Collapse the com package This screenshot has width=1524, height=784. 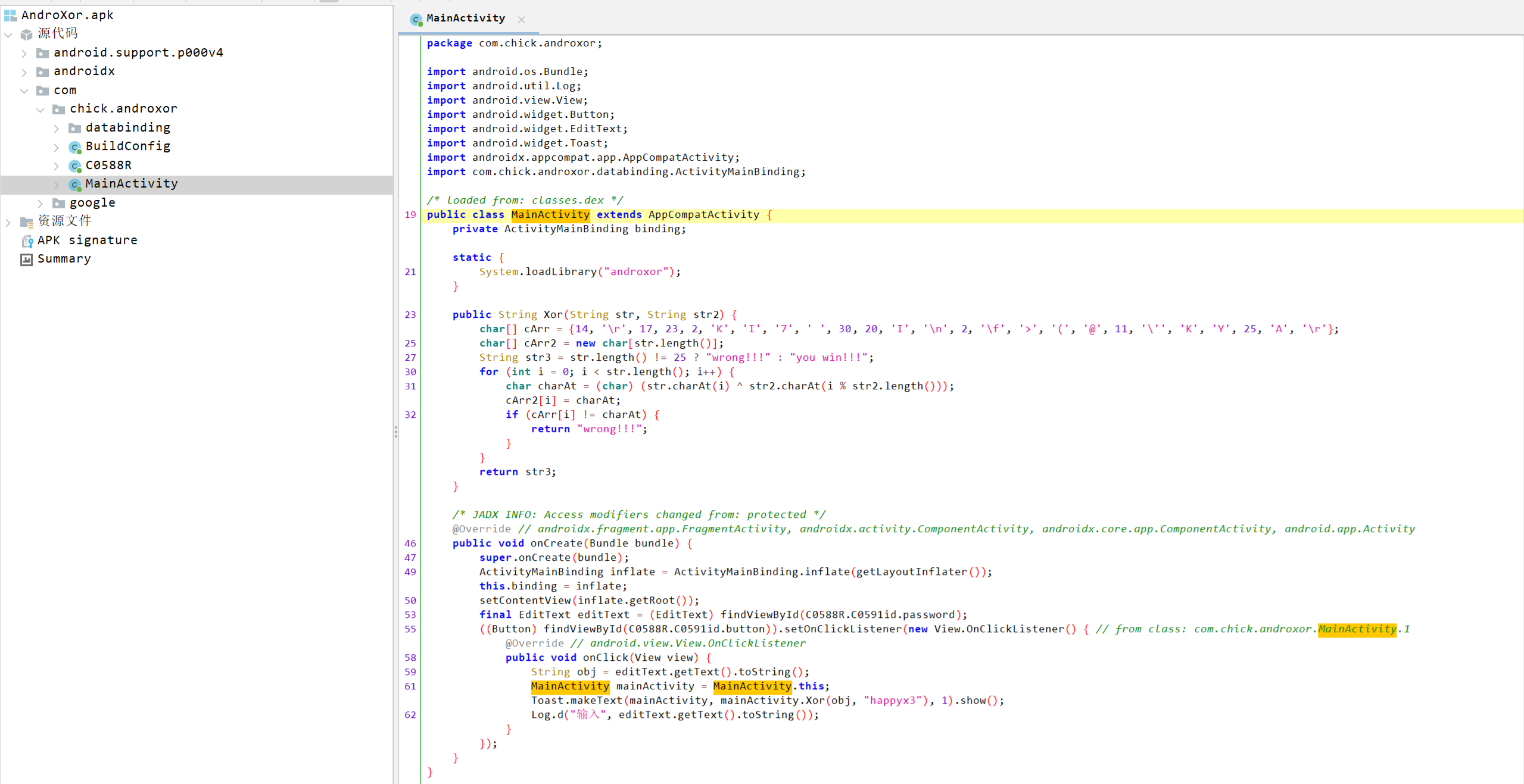coord(24,91)
